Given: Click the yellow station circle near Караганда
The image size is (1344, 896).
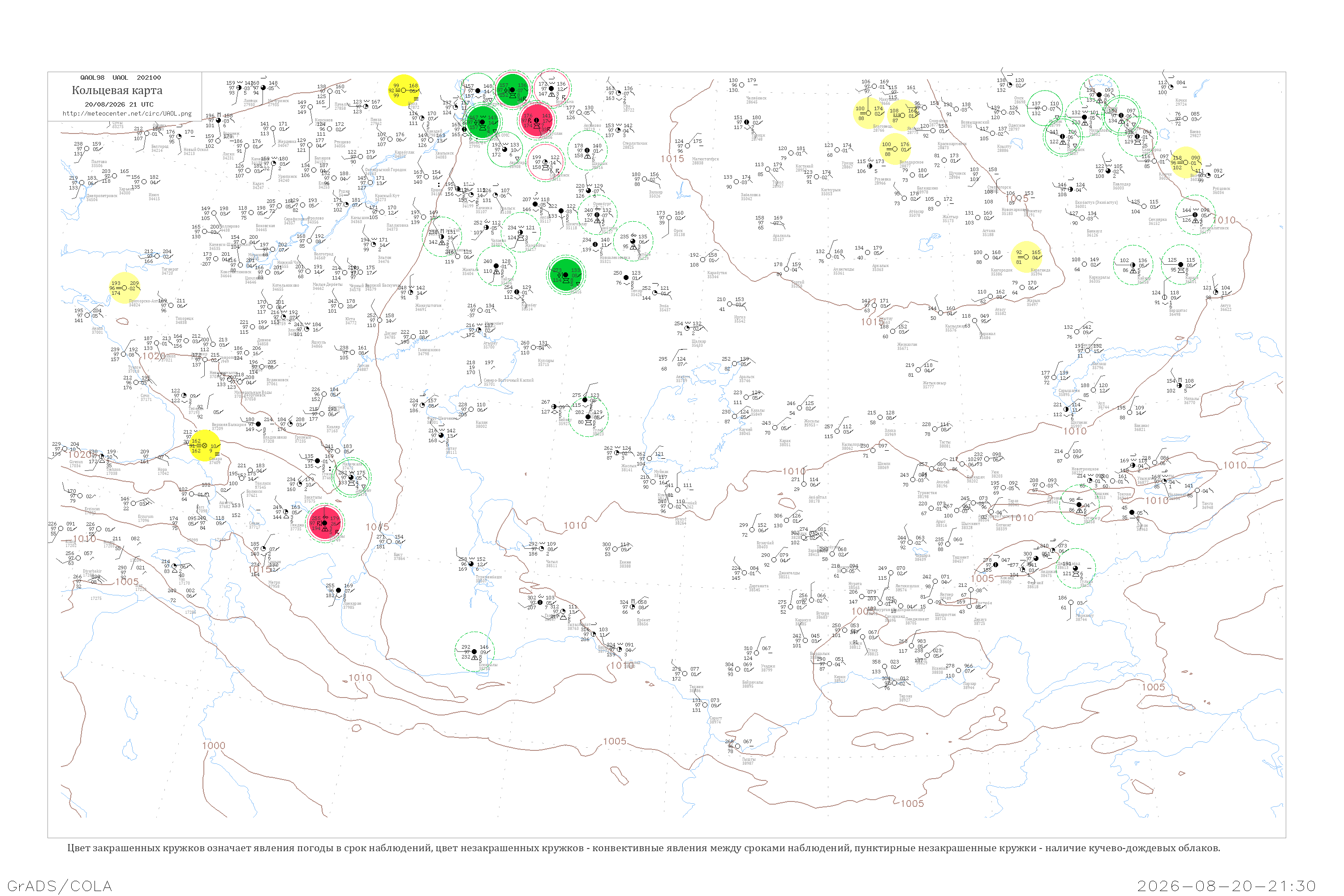Looking at the screenshot, I should point(1026,257).
